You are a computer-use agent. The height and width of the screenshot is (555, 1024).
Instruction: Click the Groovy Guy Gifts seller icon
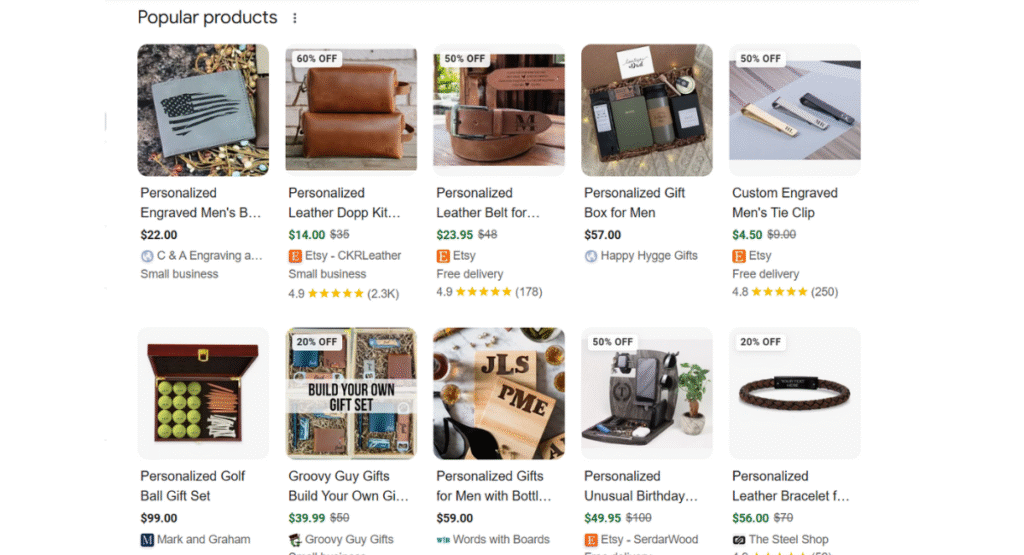tap(295, 540)
